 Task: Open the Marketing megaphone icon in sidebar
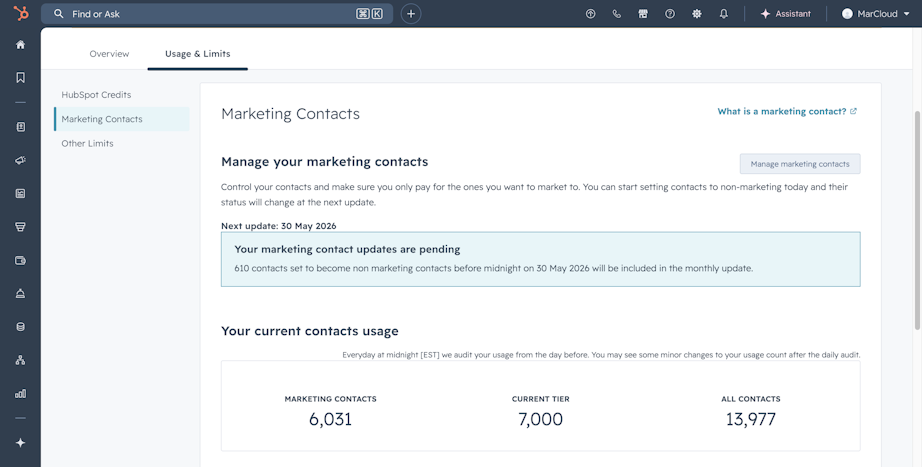point(21,160)
